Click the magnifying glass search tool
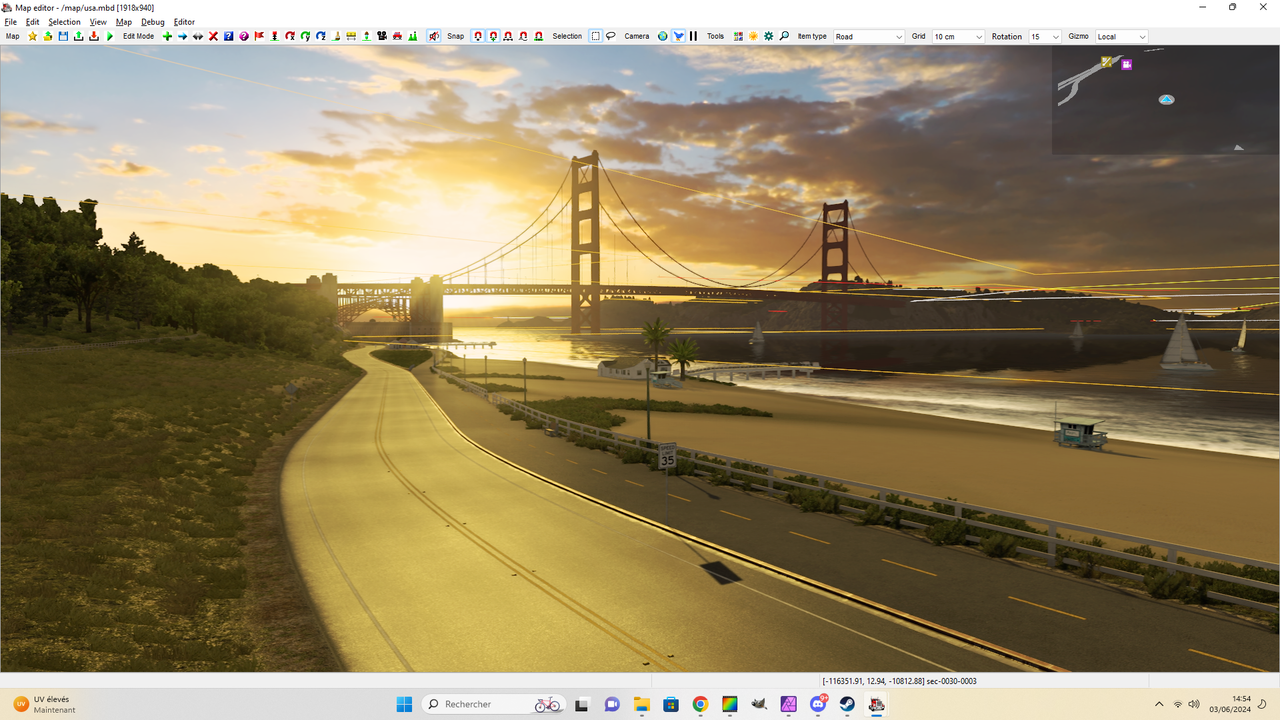Image resolution: width=1280 pixels, height=720 pixels. point(784,36)
